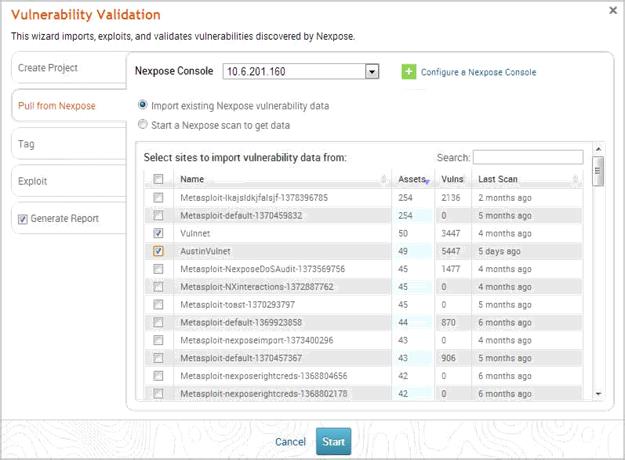Sort table by Assets column arrows
This screenshot has height=460, width=625.
click(x=428, y=179)
